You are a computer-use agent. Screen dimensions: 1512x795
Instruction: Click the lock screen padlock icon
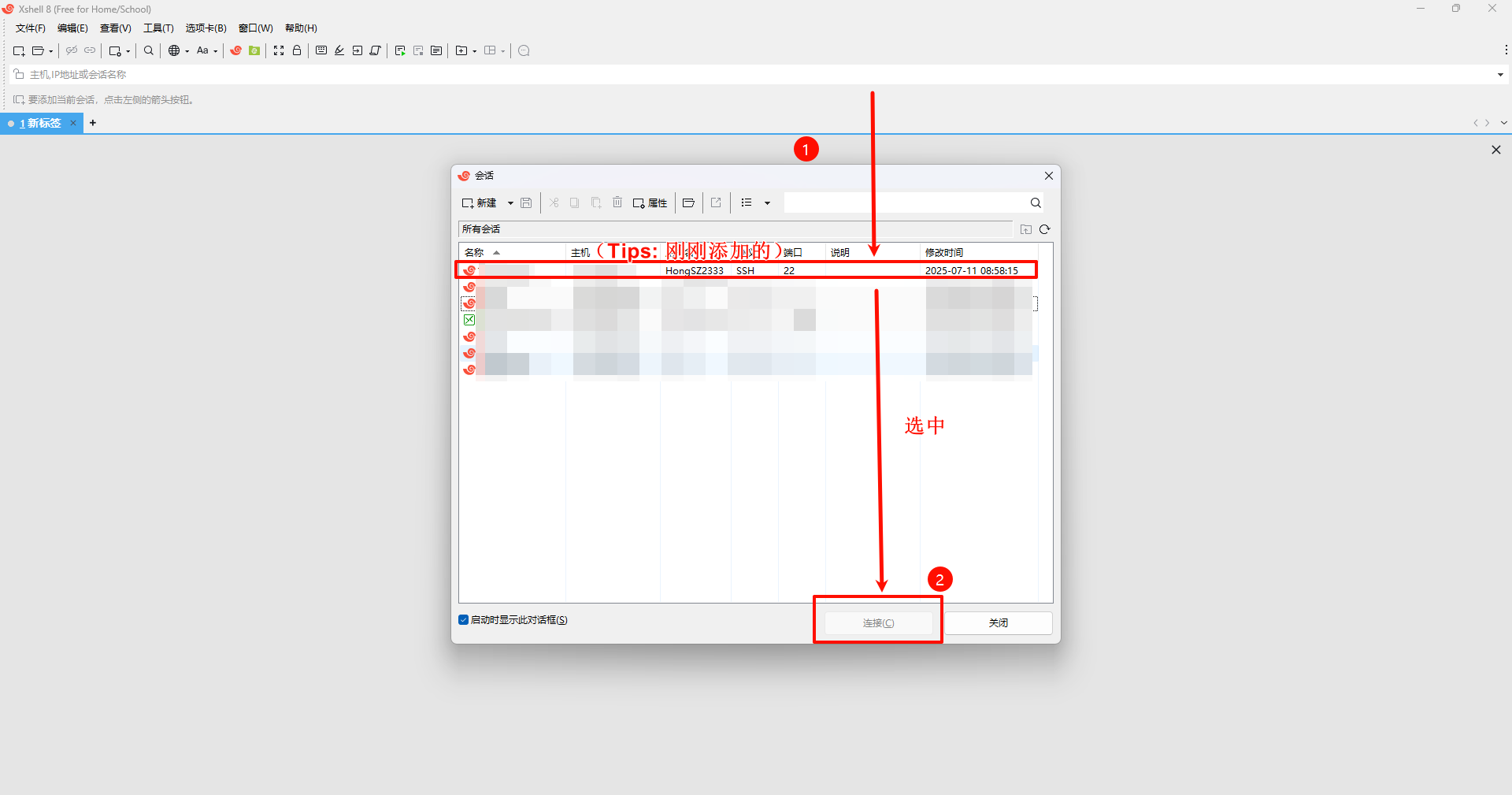[x=297, y=50]
